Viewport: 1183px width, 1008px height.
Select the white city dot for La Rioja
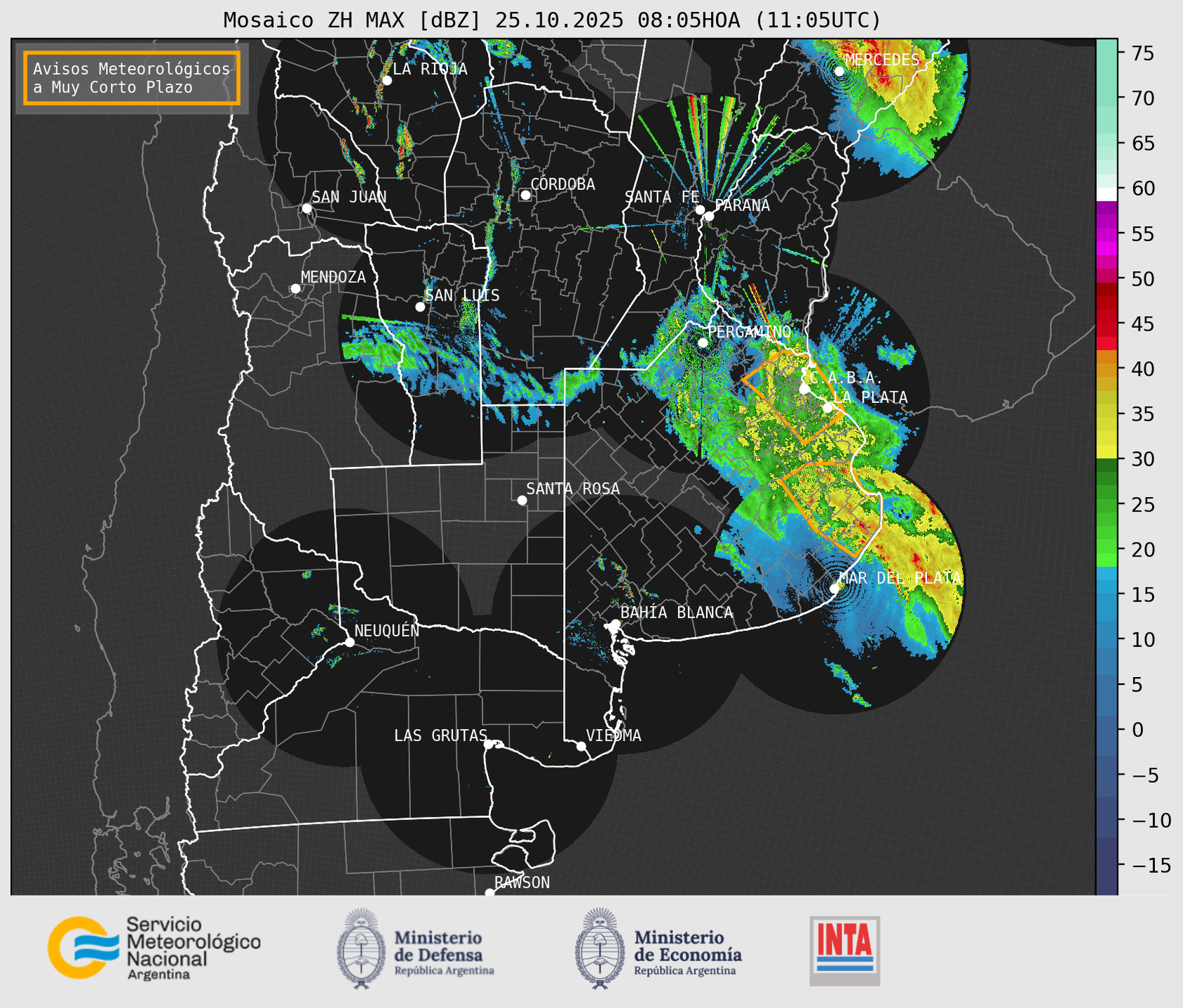(387, 81)
